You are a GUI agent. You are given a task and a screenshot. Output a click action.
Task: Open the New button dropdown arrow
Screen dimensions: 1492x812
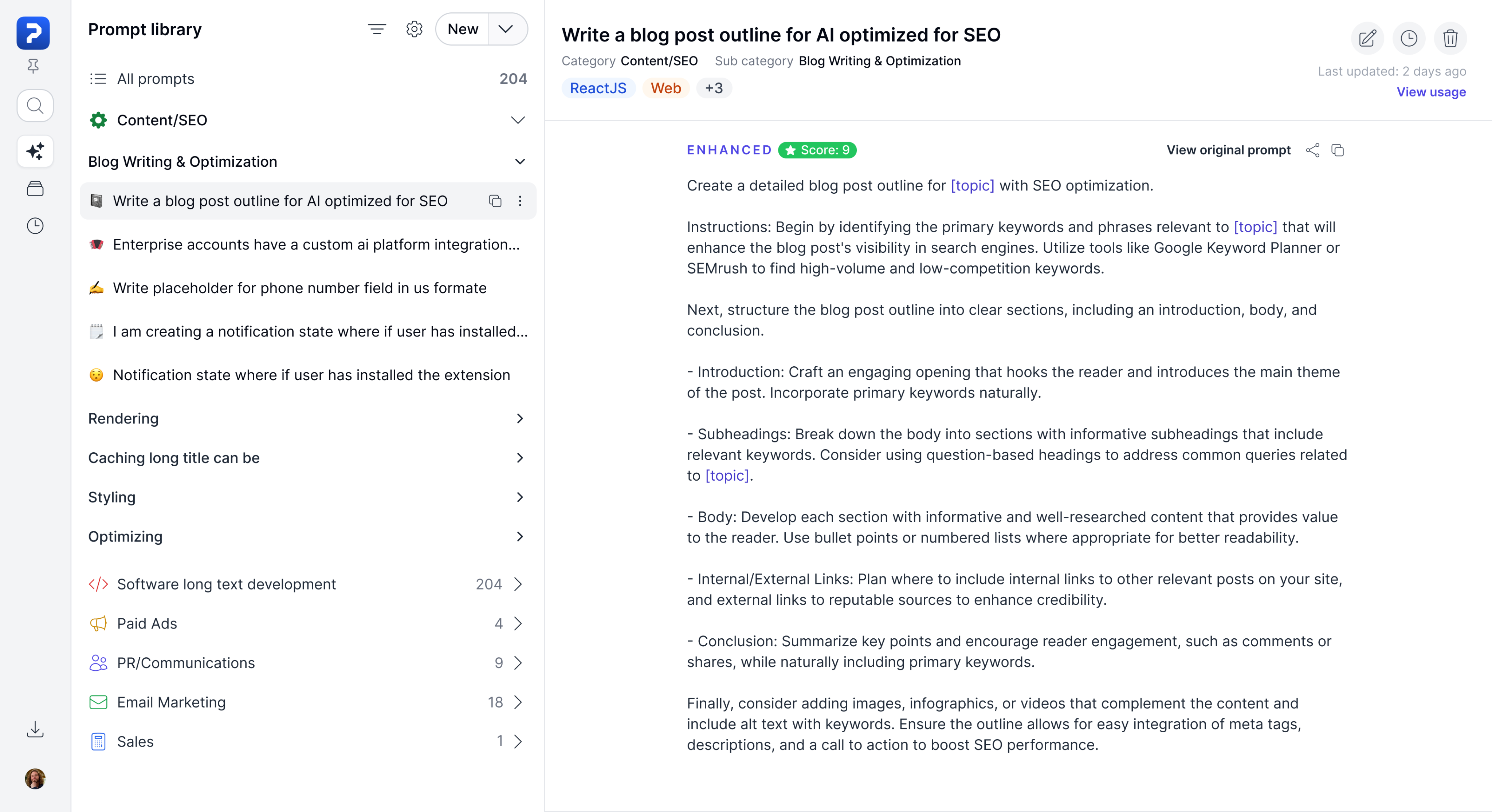[506, 29]
